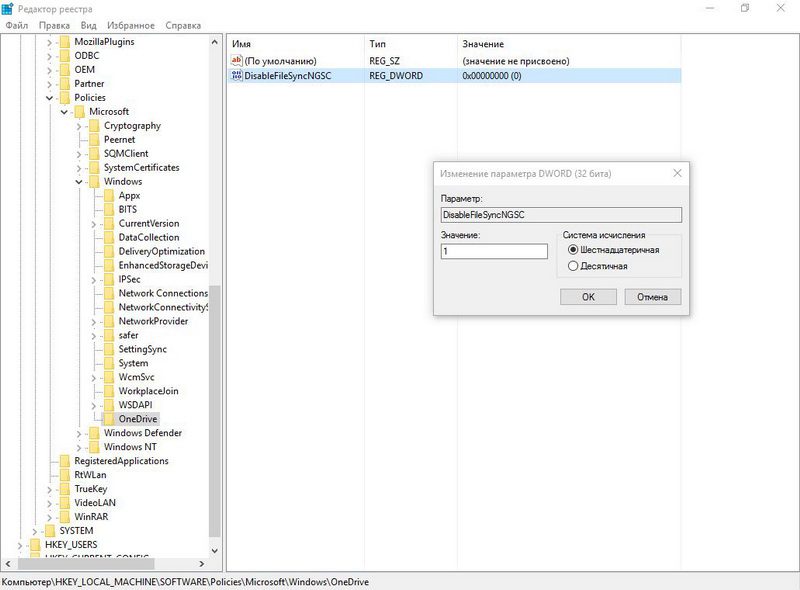
Task: Select the Десятичная radio option
Action: (x=573, y=266)
